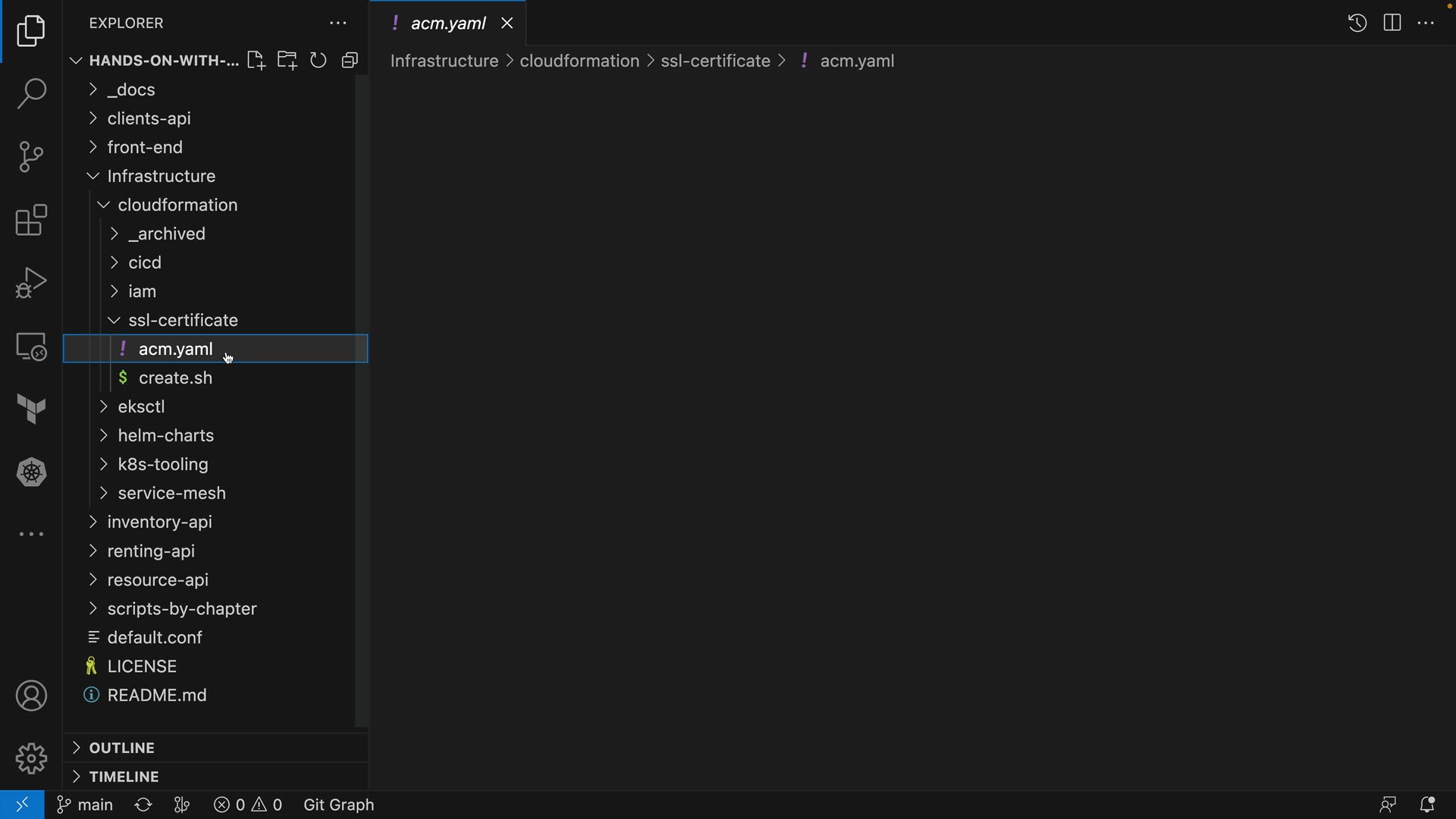Screen dimensions: 1456x819
Task: Open Source Control view
Action: 31,157
